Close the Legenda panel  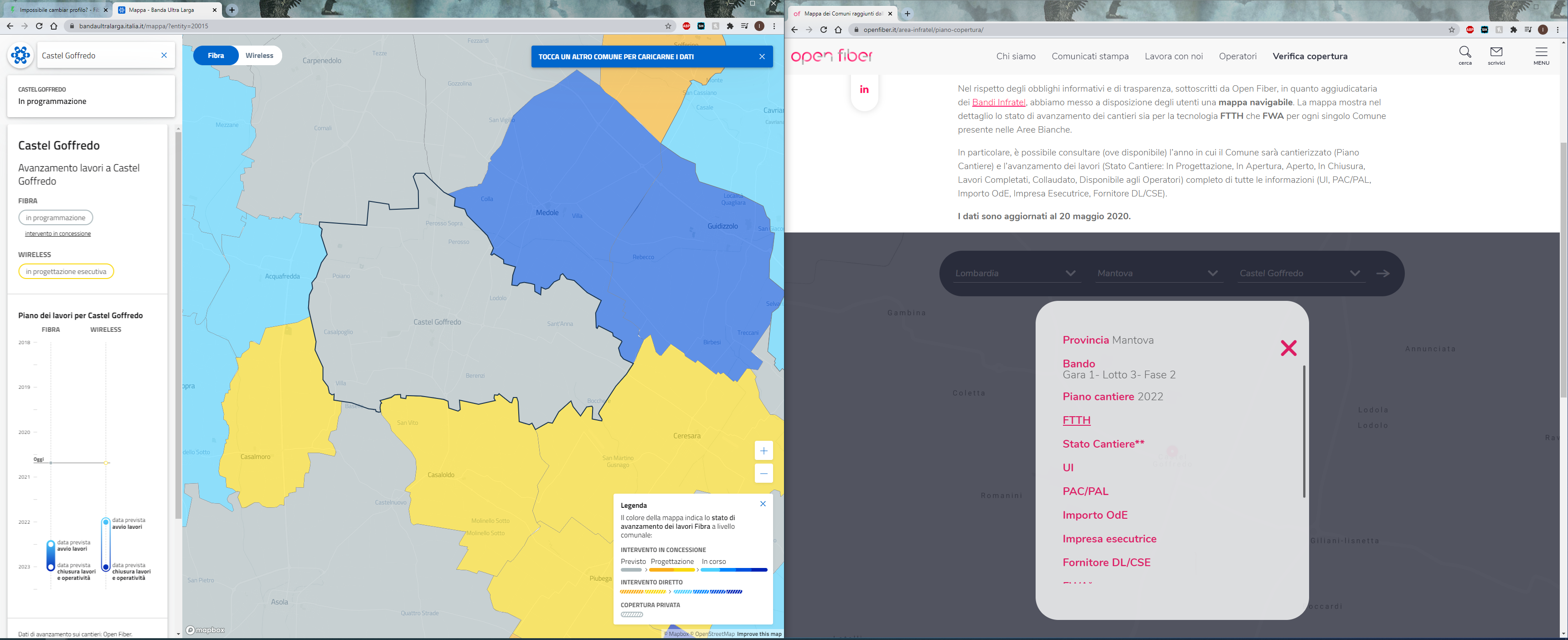pyautogui.click(x=763, y=504)
